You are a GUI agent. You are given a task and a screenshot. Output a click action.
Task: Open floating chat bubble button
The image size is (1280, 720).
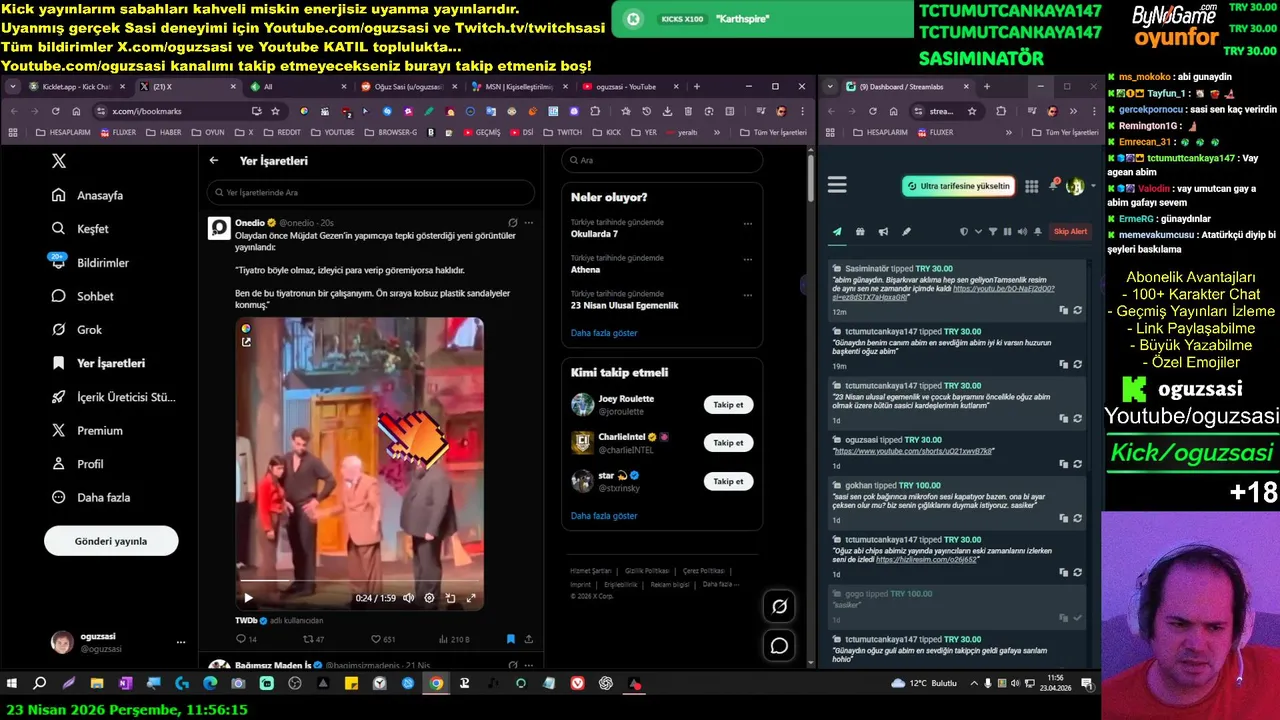[x=779, y=646]
